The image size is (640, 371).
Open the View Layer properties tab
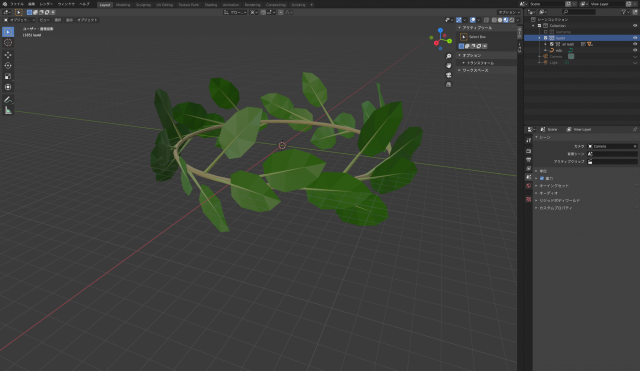[529, 168]
